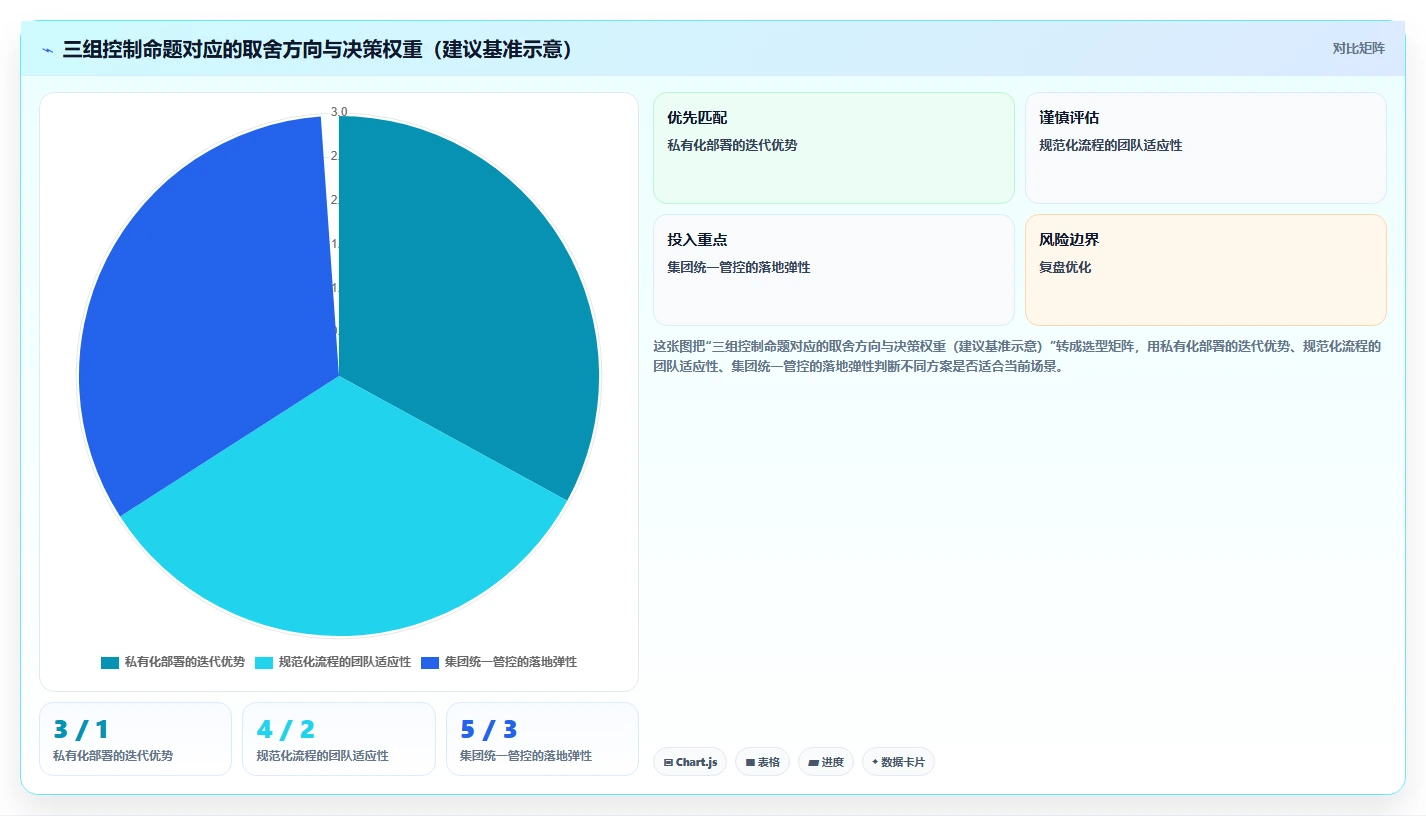Click the 5 / 3 stat card
This screenshot has height=816, width=1426.
[542, 739]
